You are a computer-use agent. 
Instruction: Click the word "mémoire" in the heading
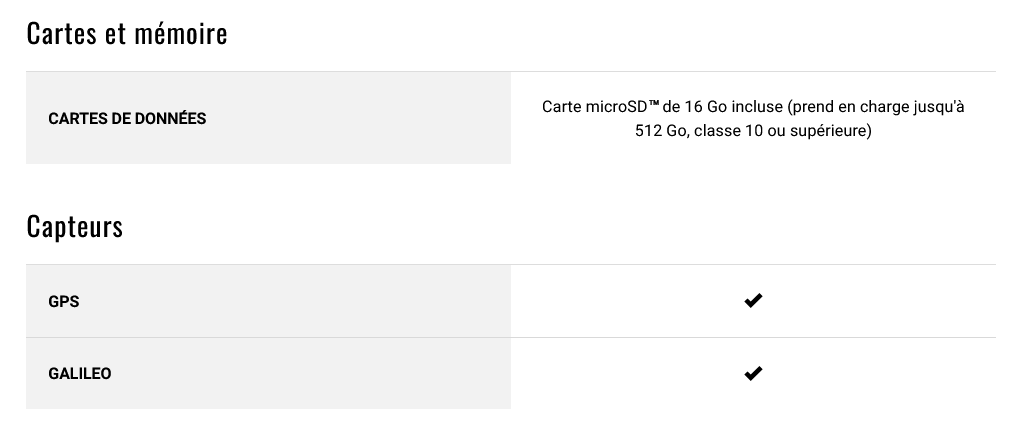pos(180,34)
